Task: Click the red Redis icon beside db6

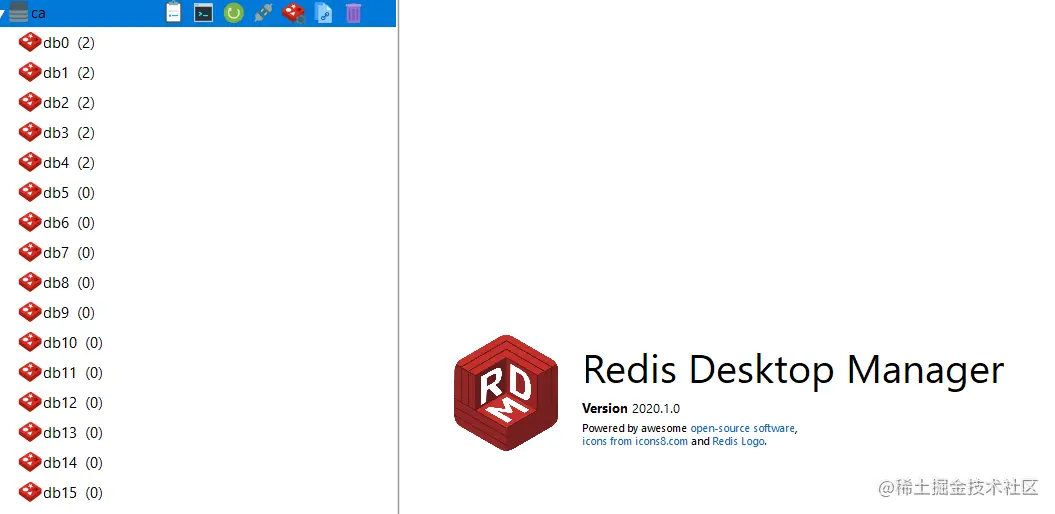Action: click(x=30, y=222)
